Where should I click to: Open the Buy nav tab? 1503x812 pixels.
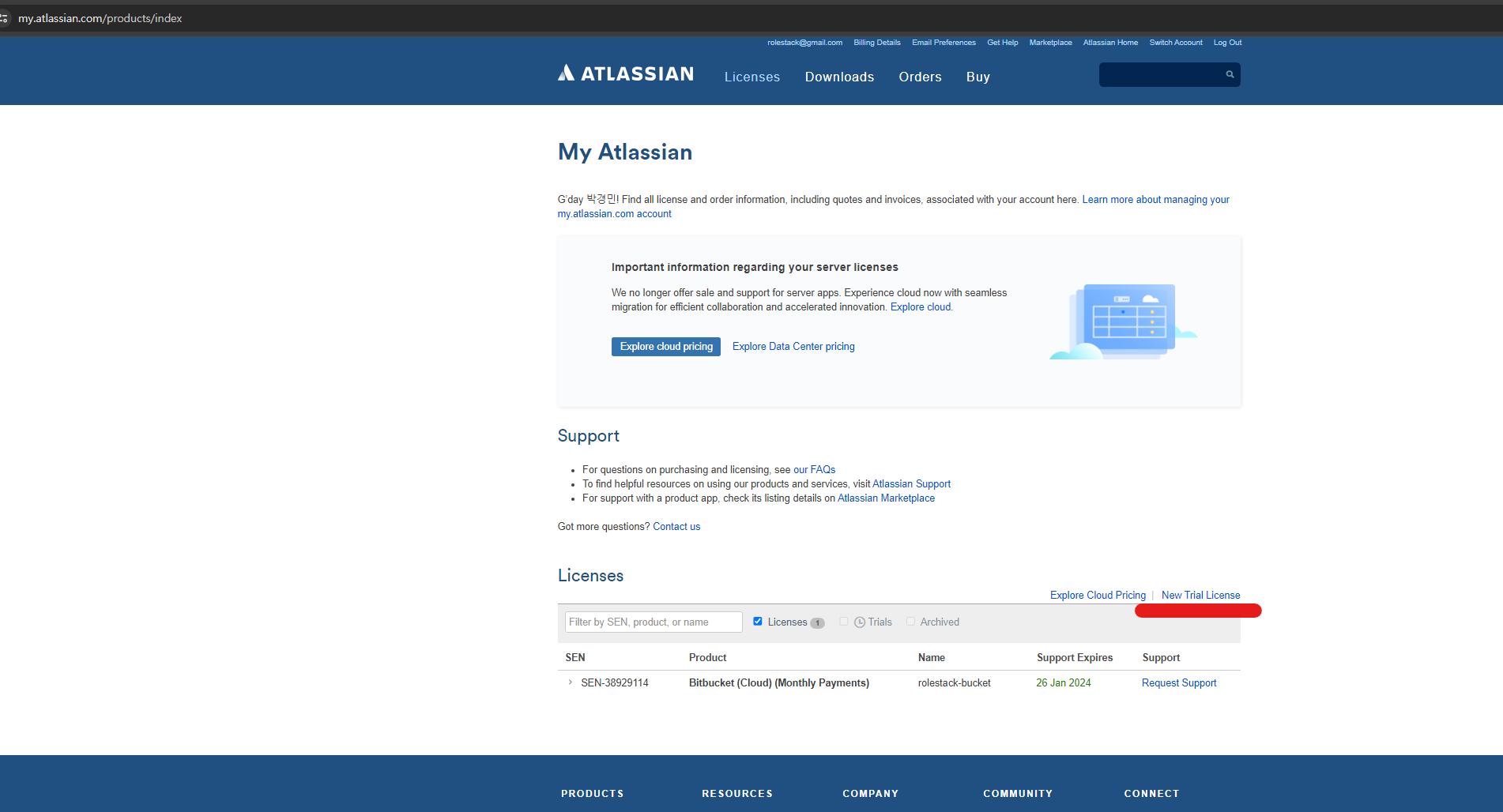pos(978,77)
